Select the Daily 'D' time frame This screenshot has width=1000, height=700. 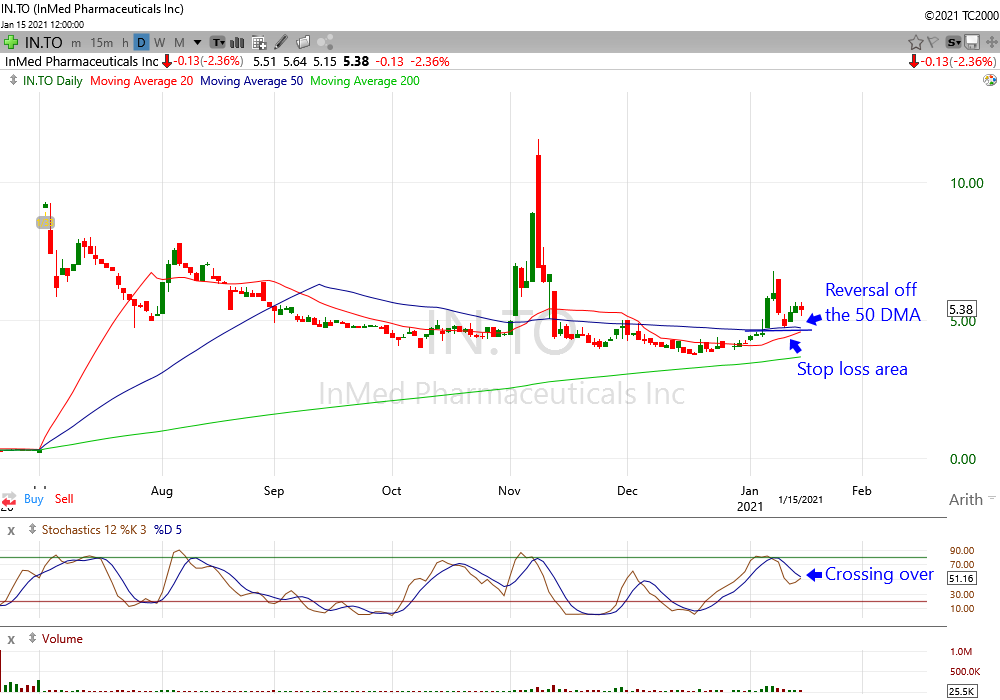pos(142,43)
